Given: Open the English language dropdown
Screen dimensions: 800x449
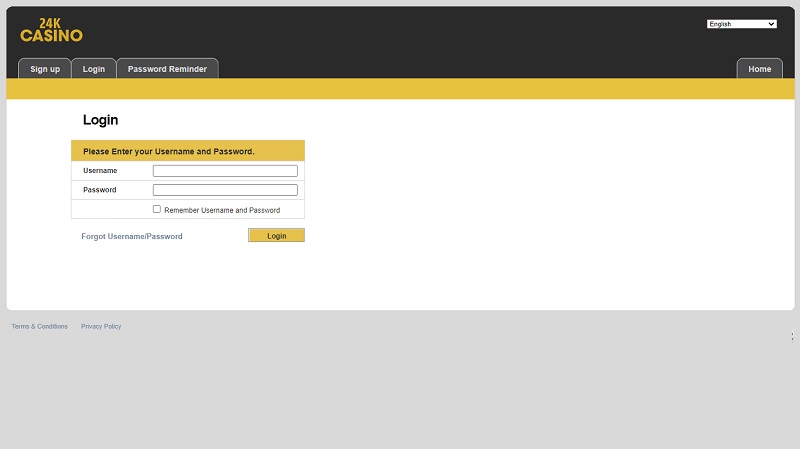Looking at the screenshot, I should [x=741, y=24].
